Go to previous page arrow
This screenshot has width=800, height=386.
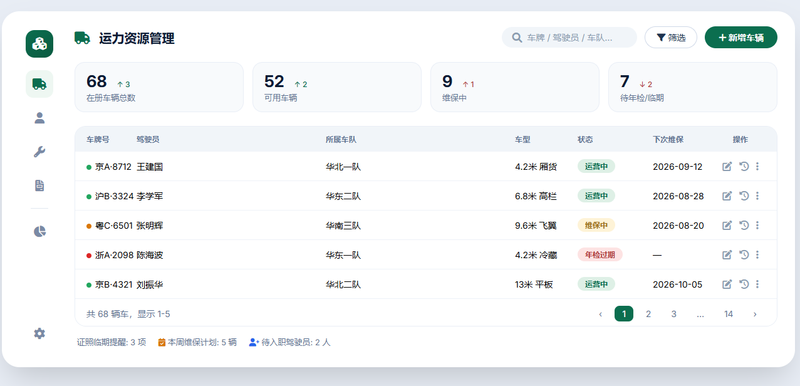click(x=601, y=314)
